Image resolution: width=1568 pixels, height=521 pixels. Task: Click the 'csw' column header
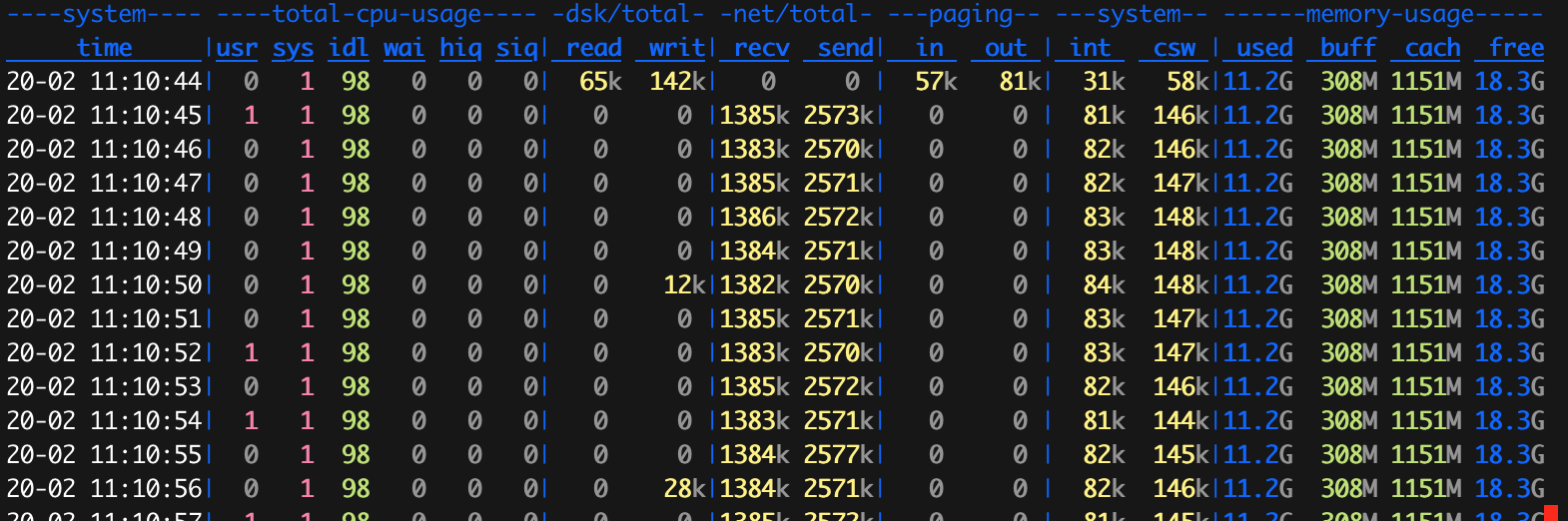[x=1175, y=48]
